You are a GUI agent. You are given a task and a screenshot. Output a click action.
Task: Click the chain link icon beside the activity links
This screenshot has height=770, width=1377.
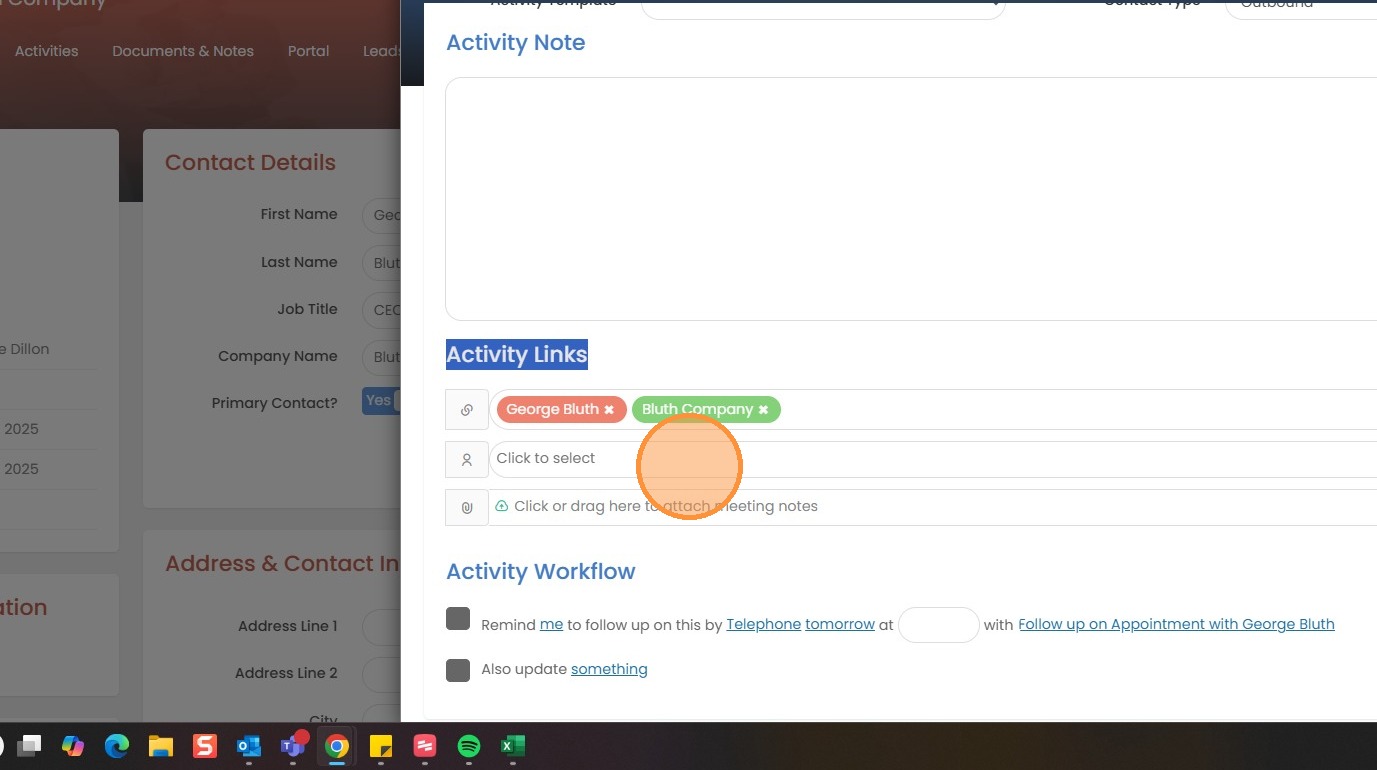tap(467, 410)
